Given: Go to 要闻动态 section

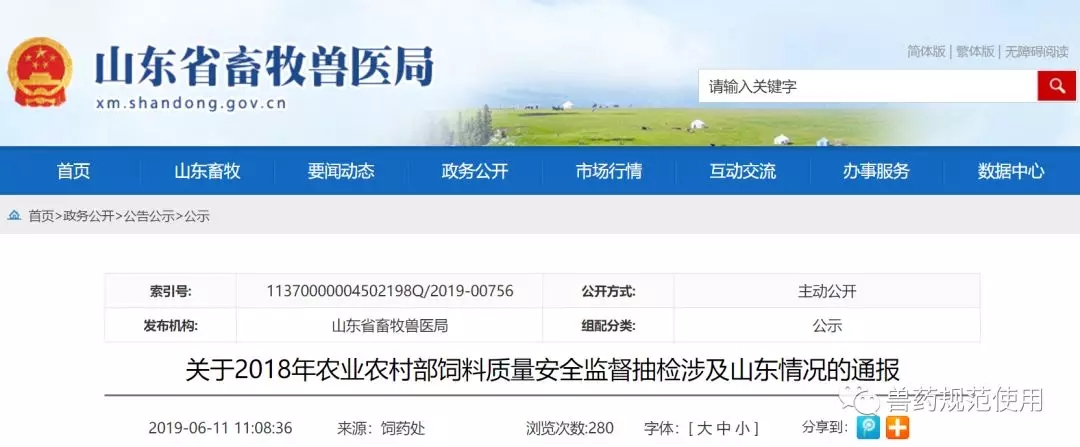Looking at the screenshot, I should coord(341,171).
